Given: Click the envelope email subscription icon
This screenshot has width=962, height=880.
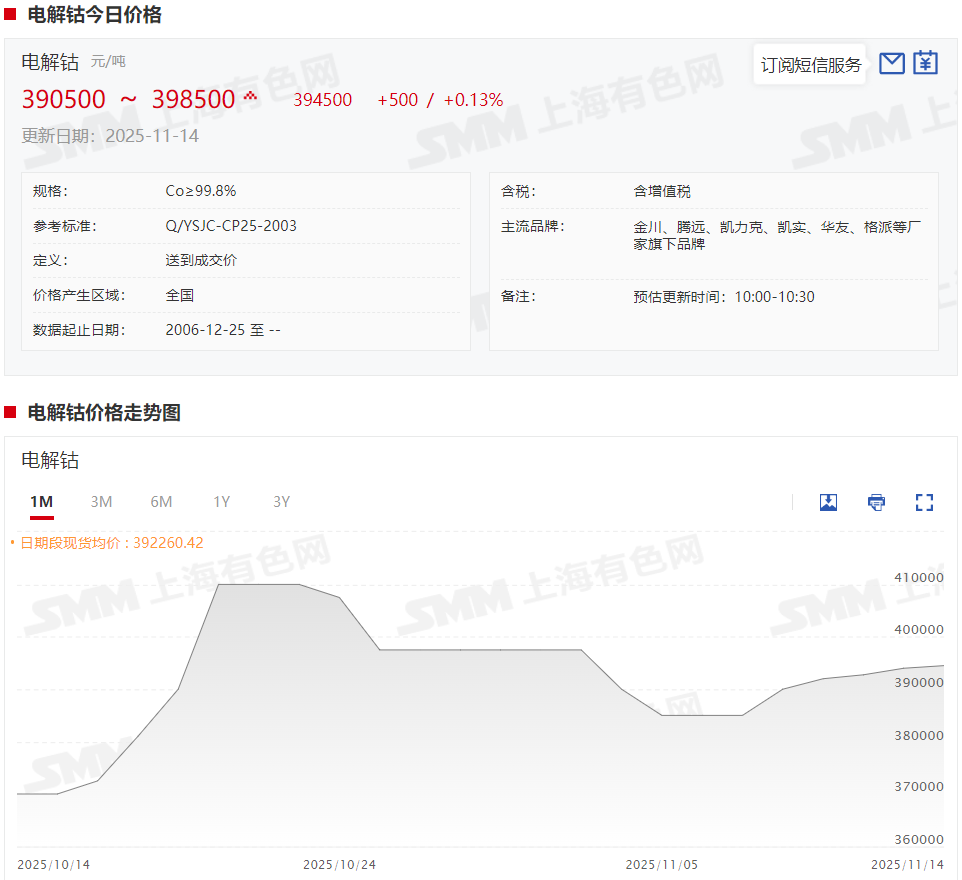Looking at the screenshot, I should [x=891, y=64].
